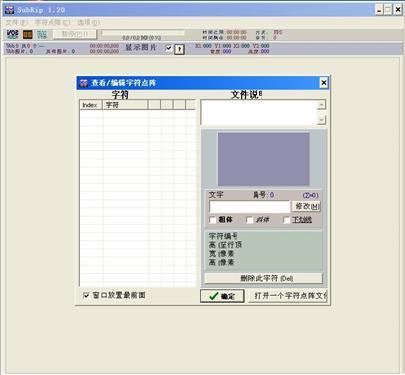405x375 pixels.
Task: Click the (2>0) label near 修改
Action: pos(310,195)
